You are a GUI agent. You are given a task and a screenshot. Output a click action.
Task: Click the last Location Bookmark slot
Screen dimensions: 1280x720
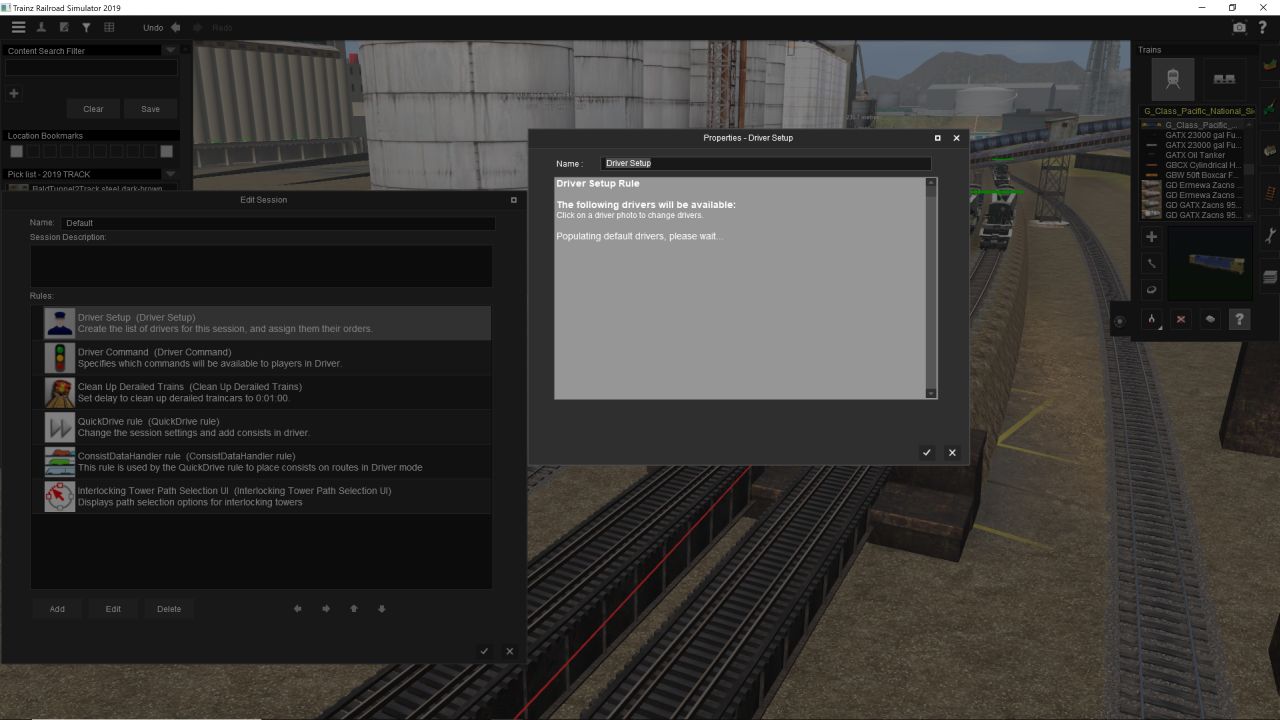[166, 151]
